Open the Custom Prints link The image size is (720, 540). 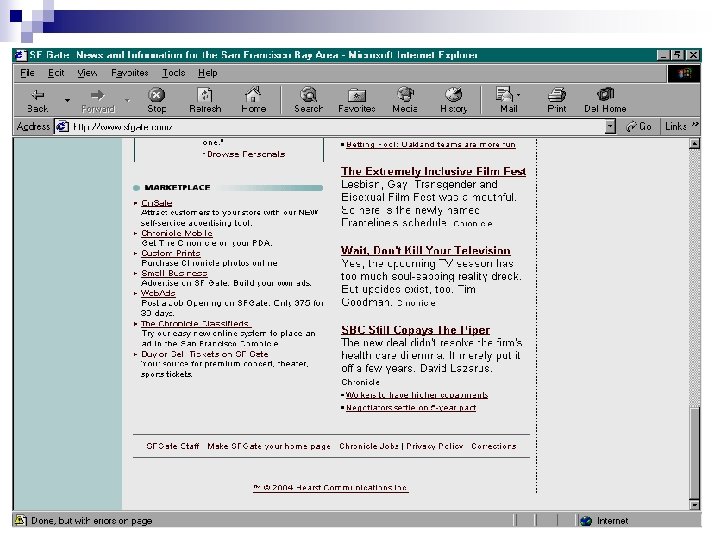171,253
